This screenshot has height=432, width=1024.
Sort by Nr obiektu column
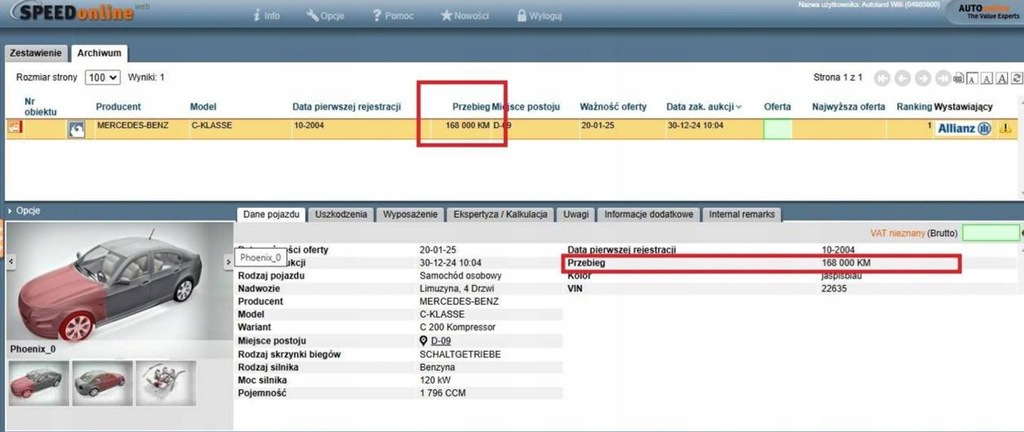click(x=40, y=106)
